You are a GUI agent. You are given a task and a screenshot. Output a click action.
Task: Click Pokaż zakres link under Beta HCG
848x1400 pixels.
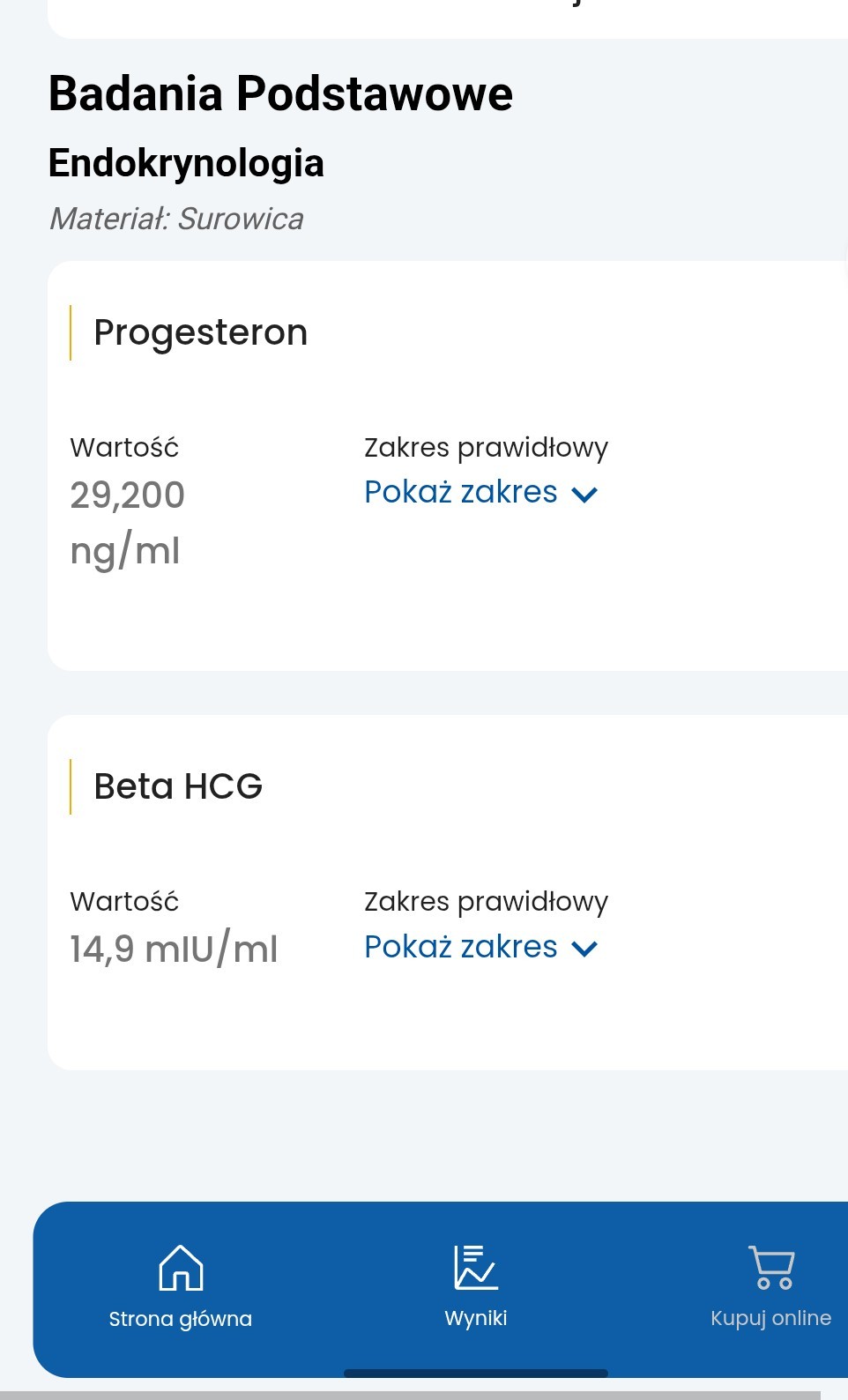pos(461,947)
